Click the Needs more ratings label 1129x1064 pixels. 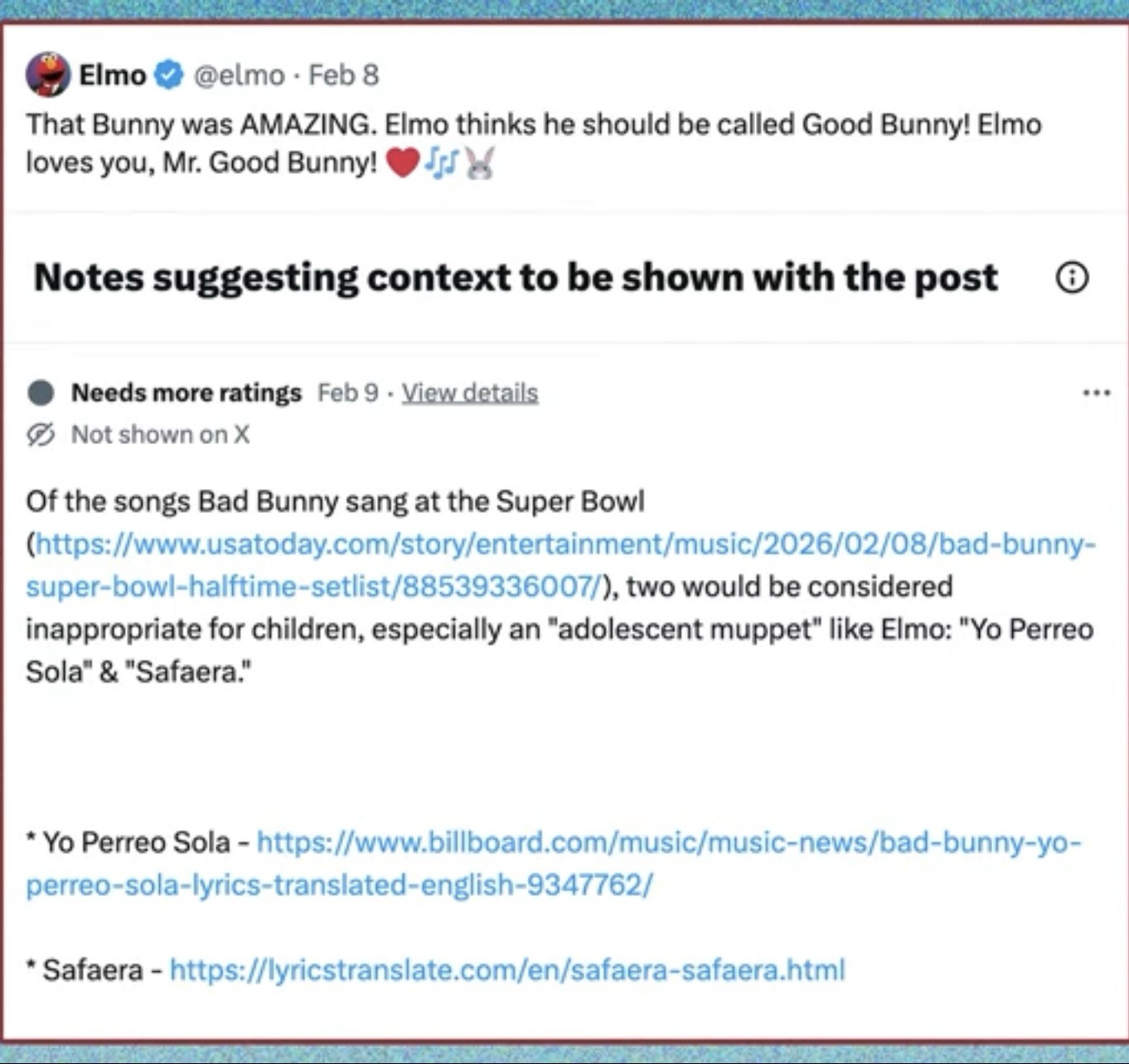pos(187,393)
